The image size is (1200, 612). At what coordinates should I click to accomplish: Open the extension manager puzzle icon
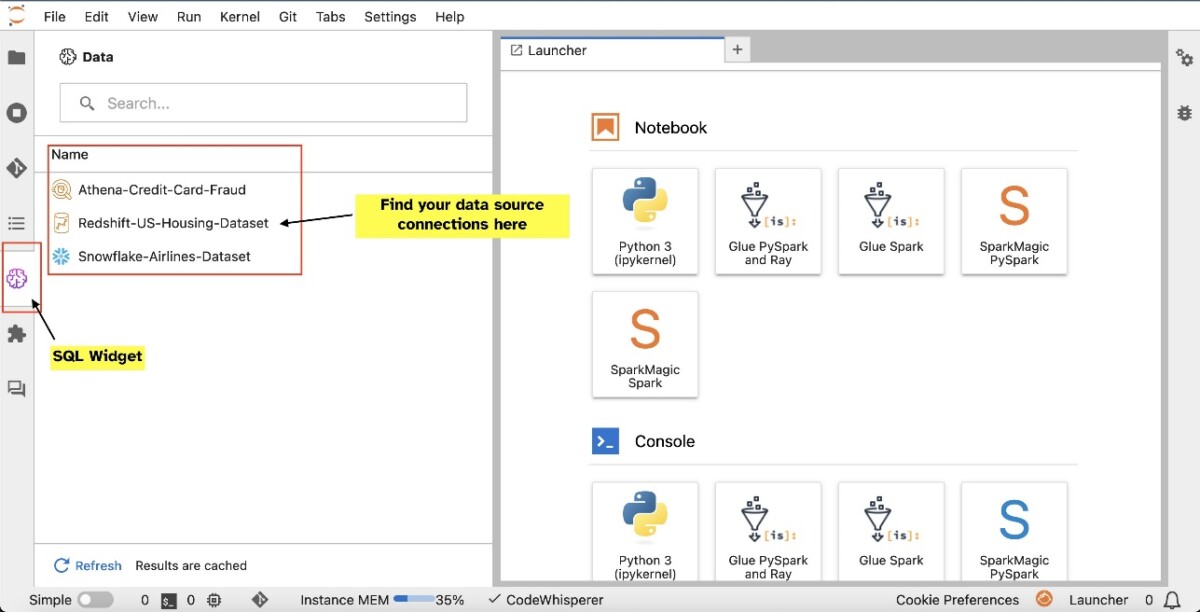[x=17, y=333]
